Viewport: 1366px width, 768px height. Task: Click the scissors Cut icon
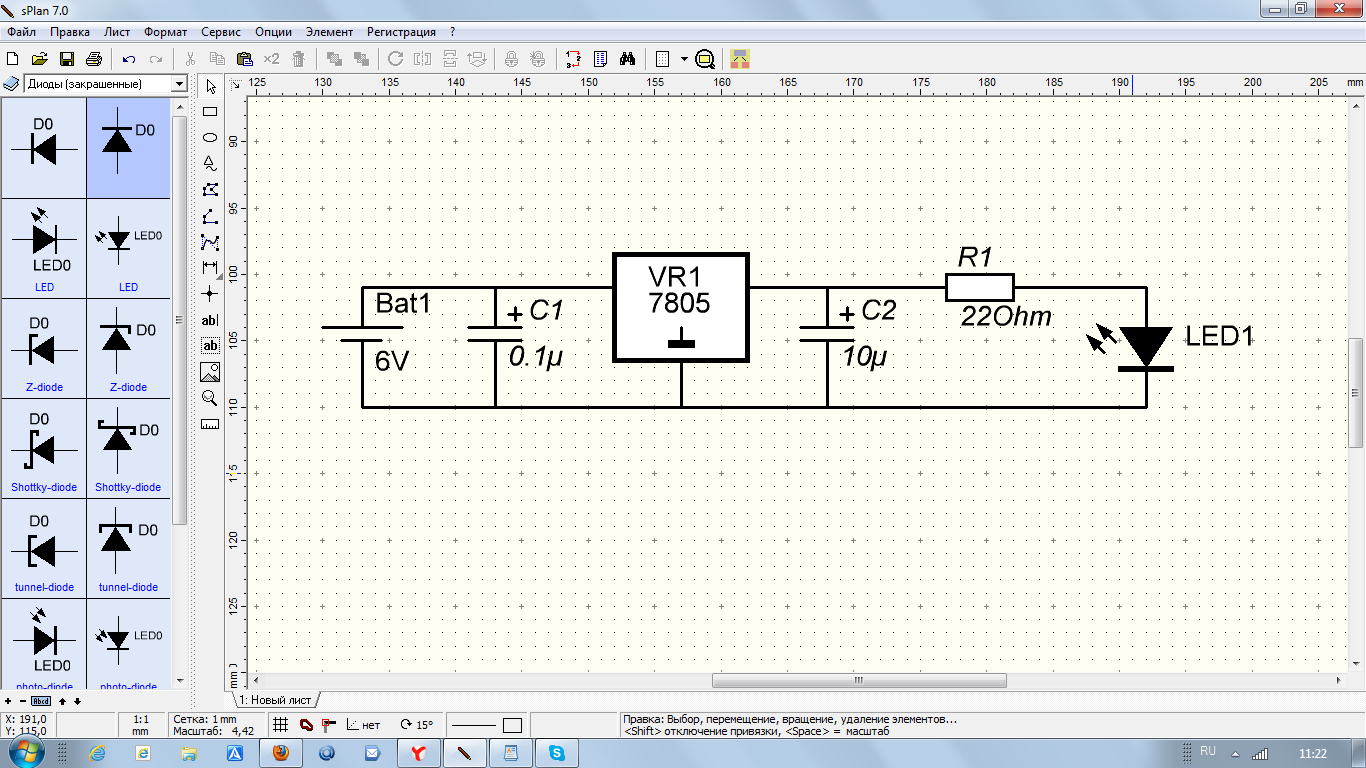pos(190,59)
